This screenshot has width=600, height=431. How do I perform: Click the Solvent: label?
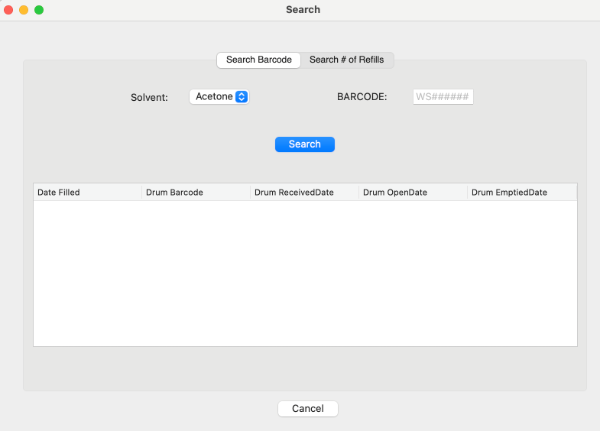(x=149, y=98)
